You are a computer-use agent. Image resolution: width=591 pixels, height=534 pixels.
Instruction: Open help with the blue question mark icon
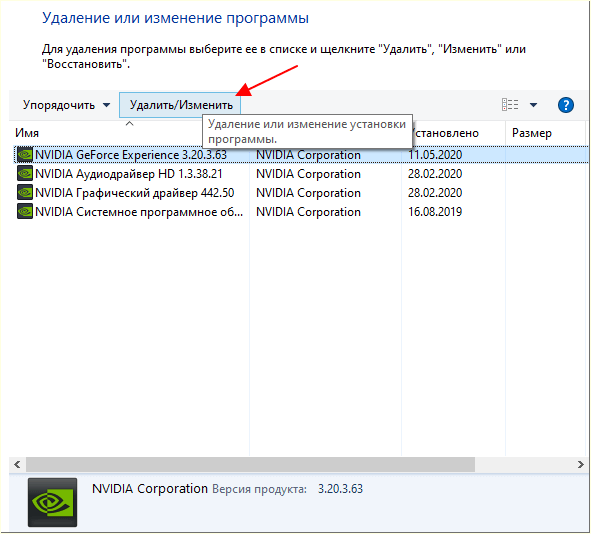(565, 105)
